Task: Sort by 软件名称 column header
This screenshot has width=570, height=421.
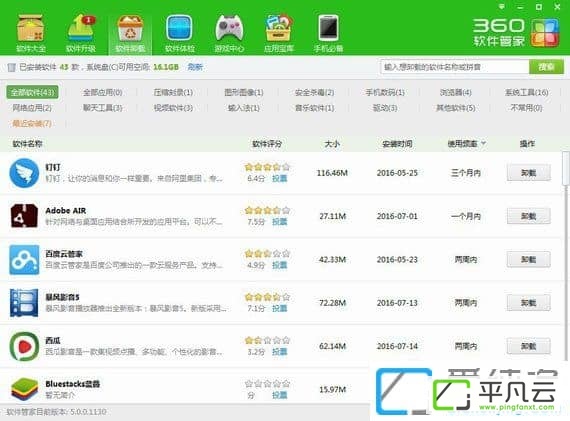Action: (x=27, y=144)
